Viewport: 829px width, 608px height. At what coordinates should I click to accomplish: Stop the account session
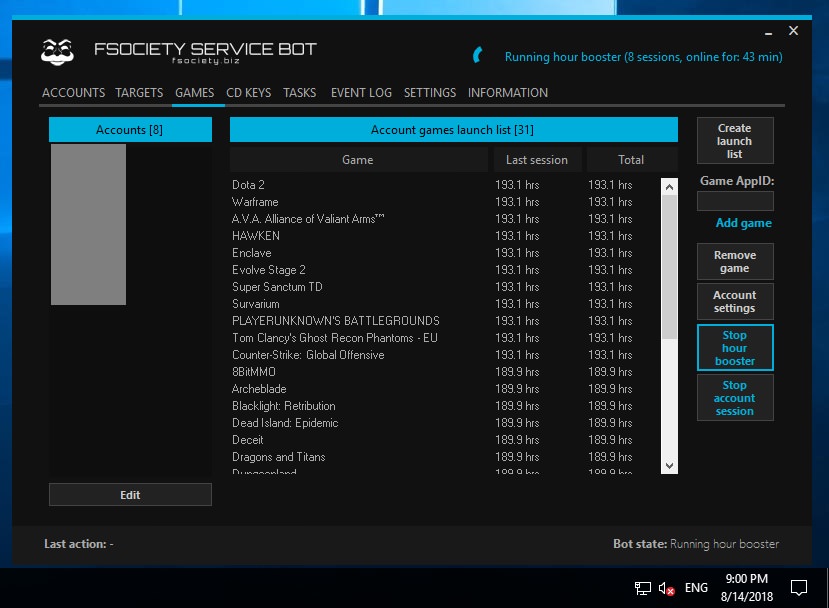735,398
